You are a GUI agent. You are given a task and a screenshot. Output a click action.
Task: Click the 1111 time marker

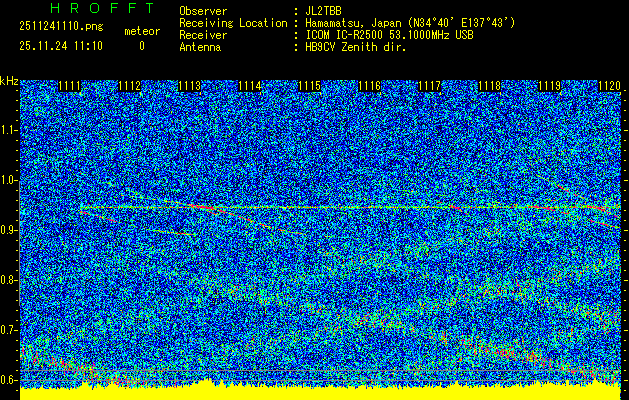point(70,87)
